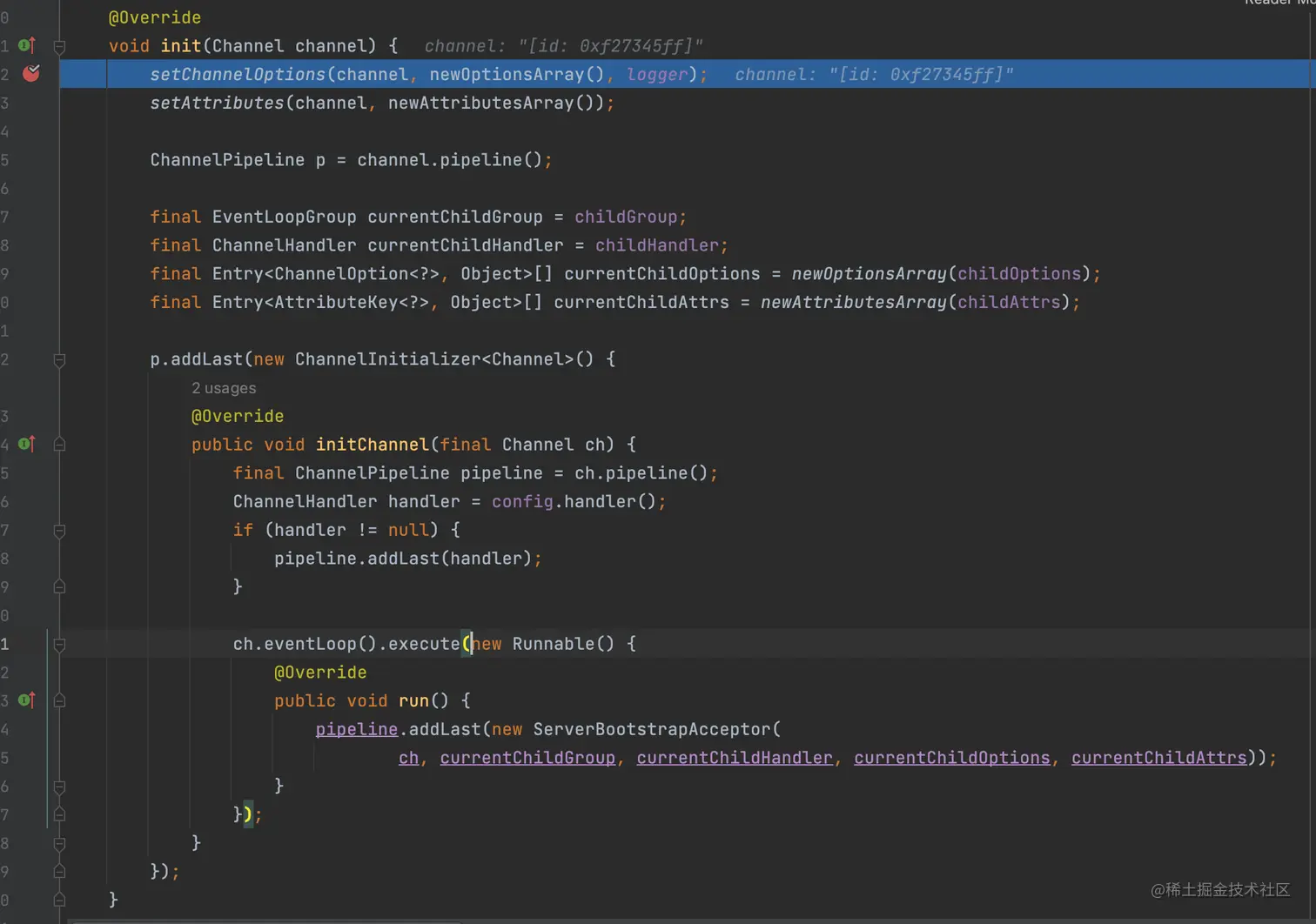This screenshot has height=924, width=1316.
Task: Click the childOptions argument
Action: coord(1019,273)
